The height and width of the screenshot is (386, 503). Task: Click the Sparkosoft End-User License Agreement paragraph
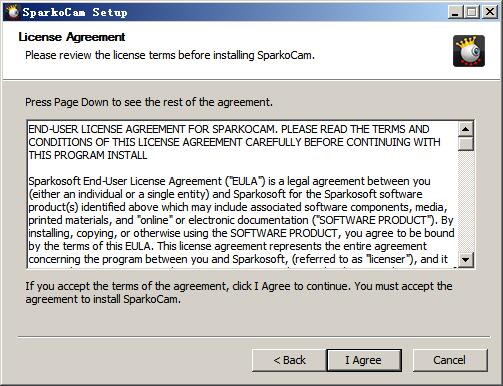coord(241,220)
